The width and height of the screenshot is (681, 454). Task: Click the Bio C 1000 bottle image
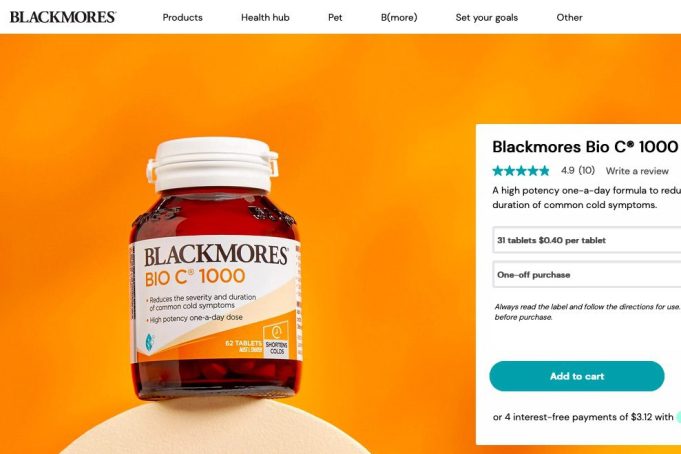(x=215, y=269)
